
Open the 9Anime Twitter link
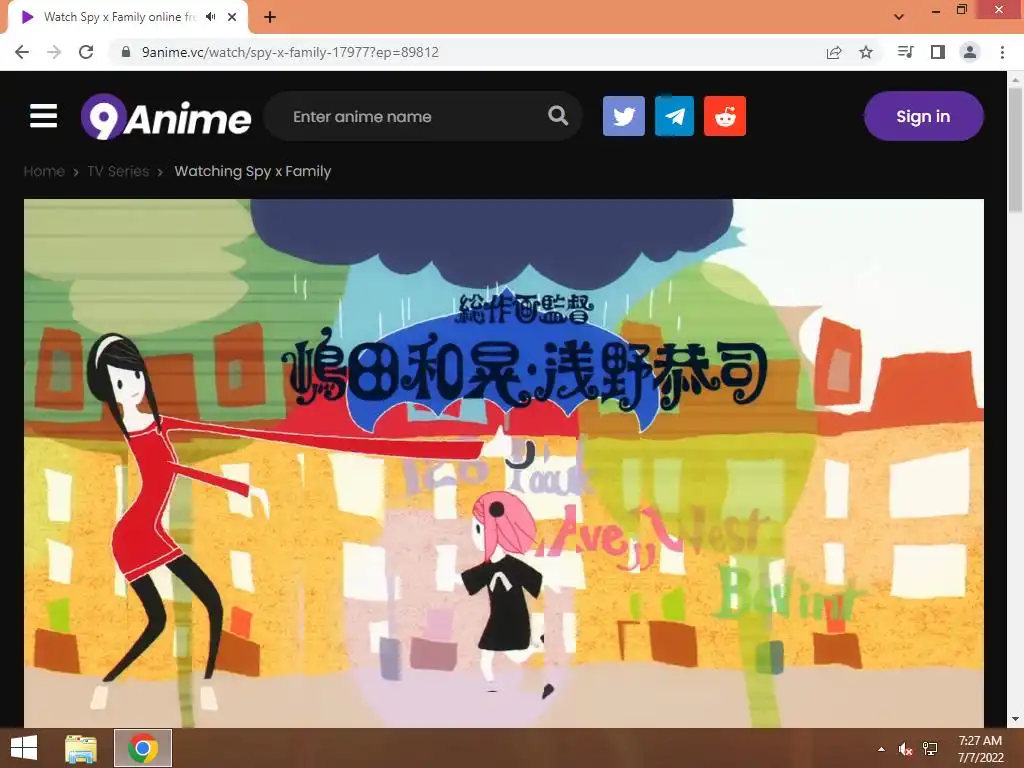click(x=624, y=116)
